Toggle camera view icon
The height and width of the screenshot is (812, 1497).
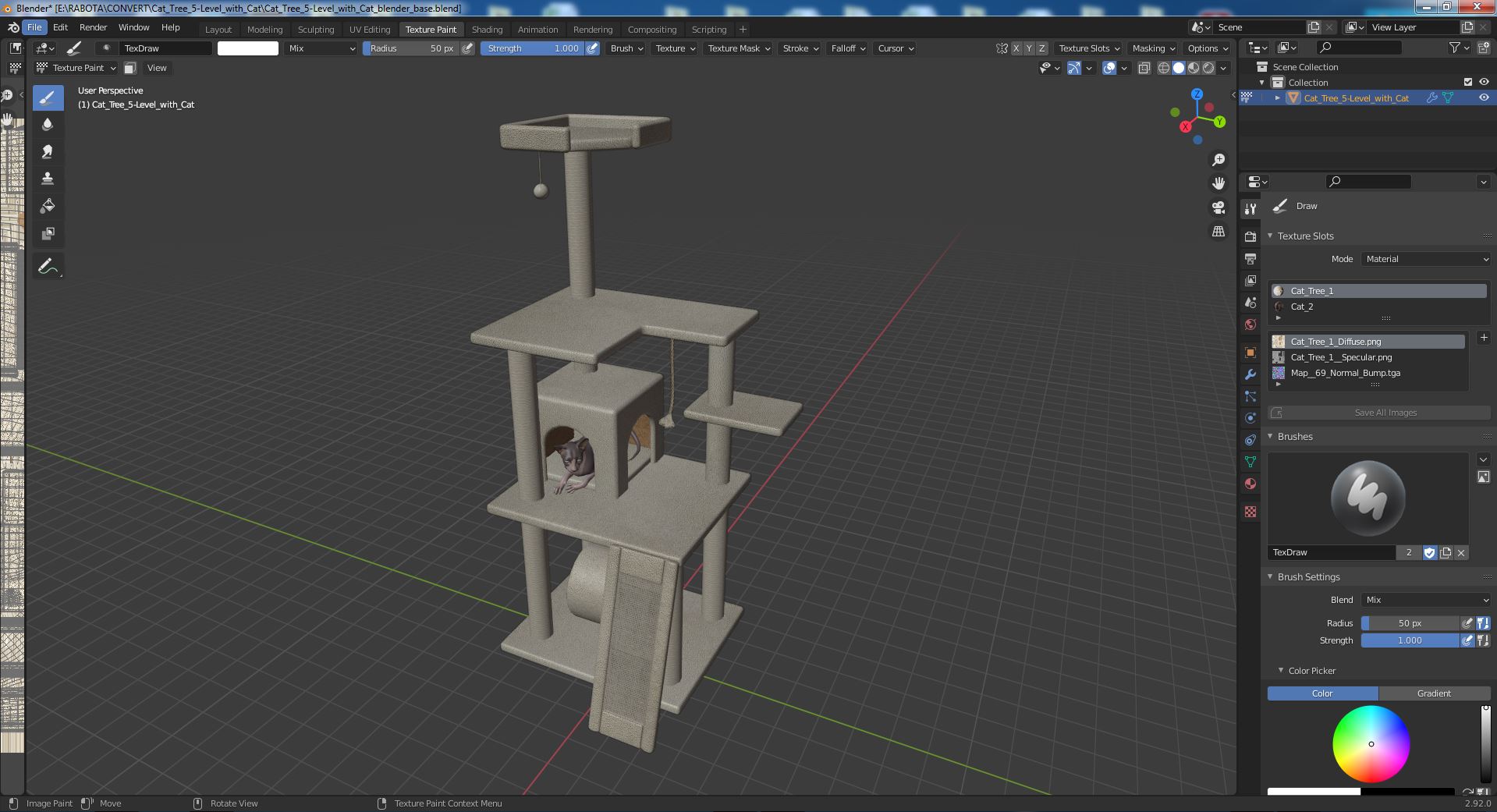1218,207
